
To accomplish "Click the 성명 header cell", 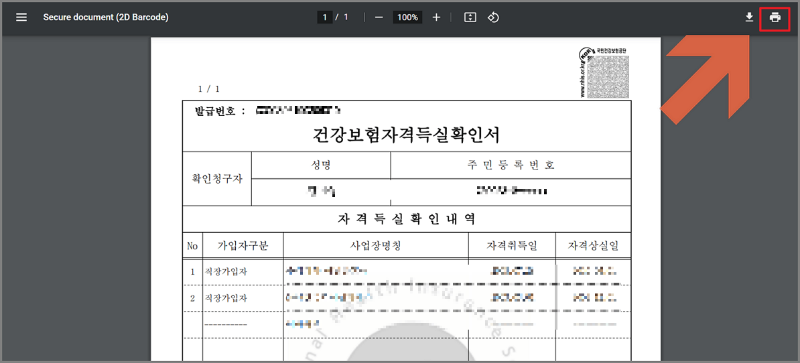I will coord(321,165).
